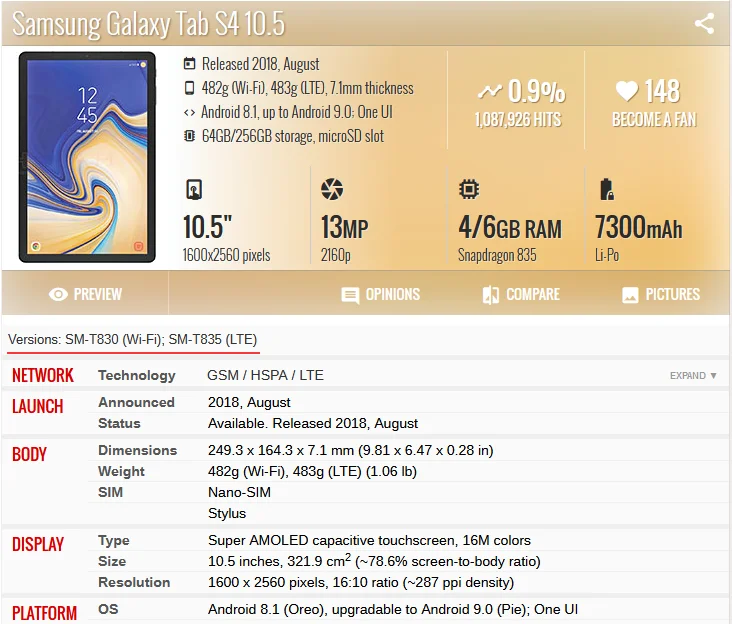Screen dimensions: 732x624
Task: Open the Preview tab
Action: point(85,294)
